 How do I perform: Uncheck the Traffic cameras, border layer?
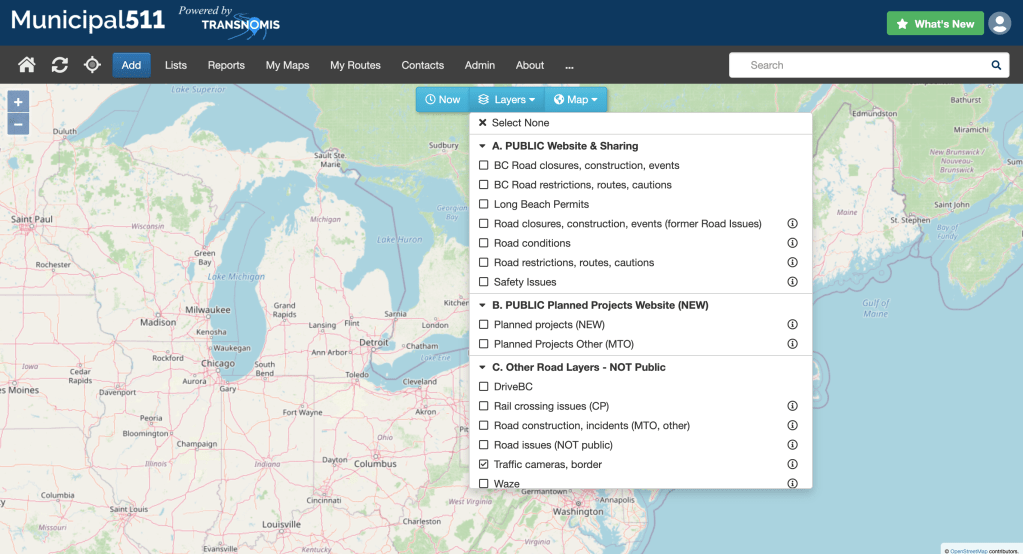click(484, 465)
